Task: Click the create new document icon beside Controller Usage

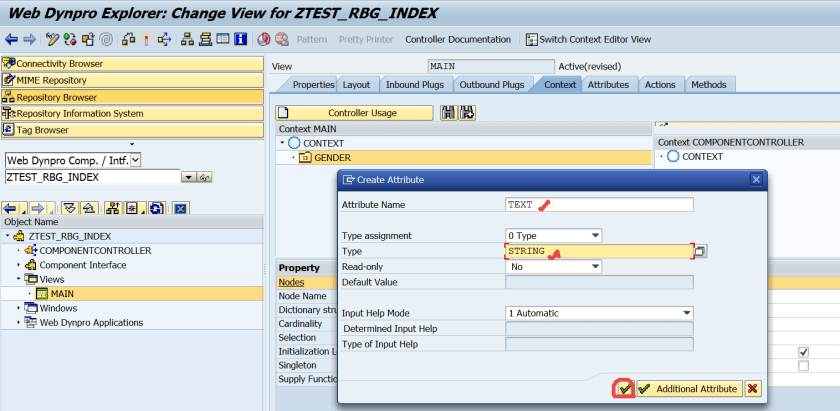Action: point(283,113)
